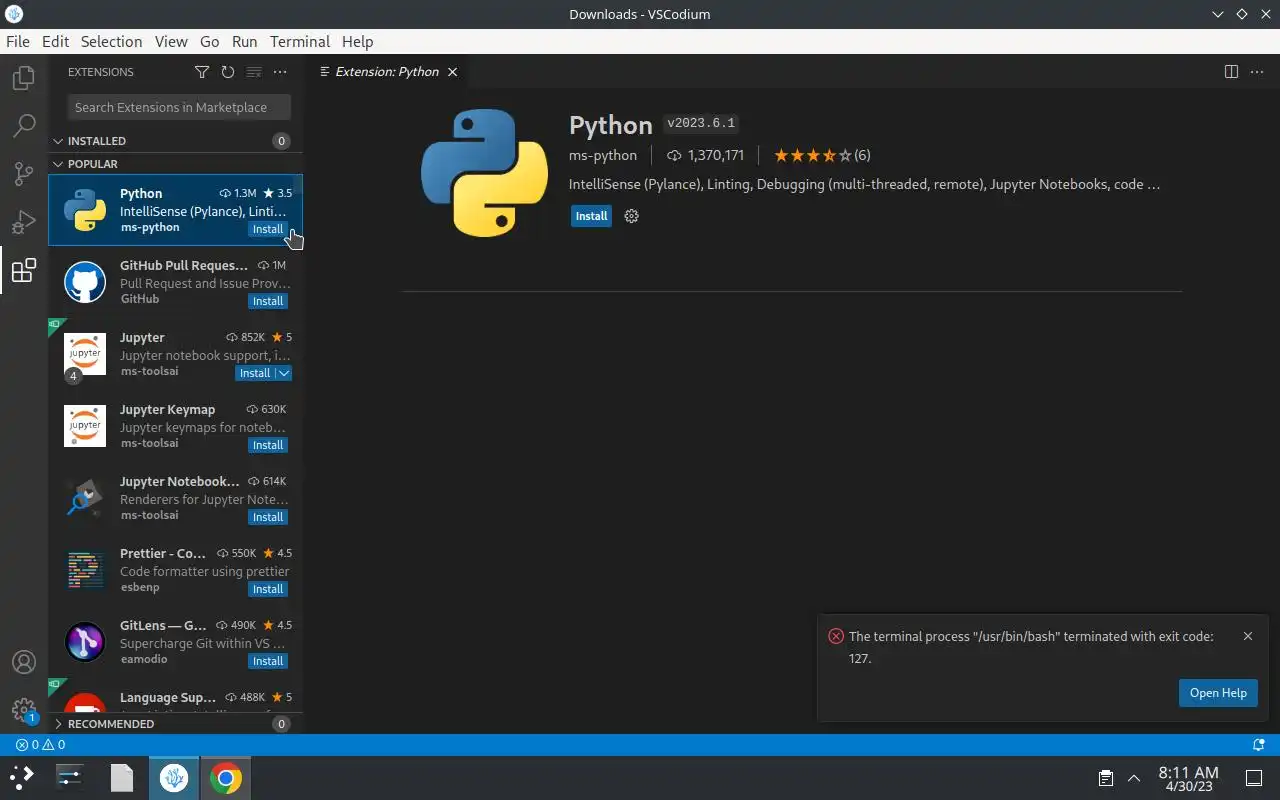This screenshot has height=800, width=1280.
Task: Open Google Chrome from taskbar
Action: click(x=226, y=777)
